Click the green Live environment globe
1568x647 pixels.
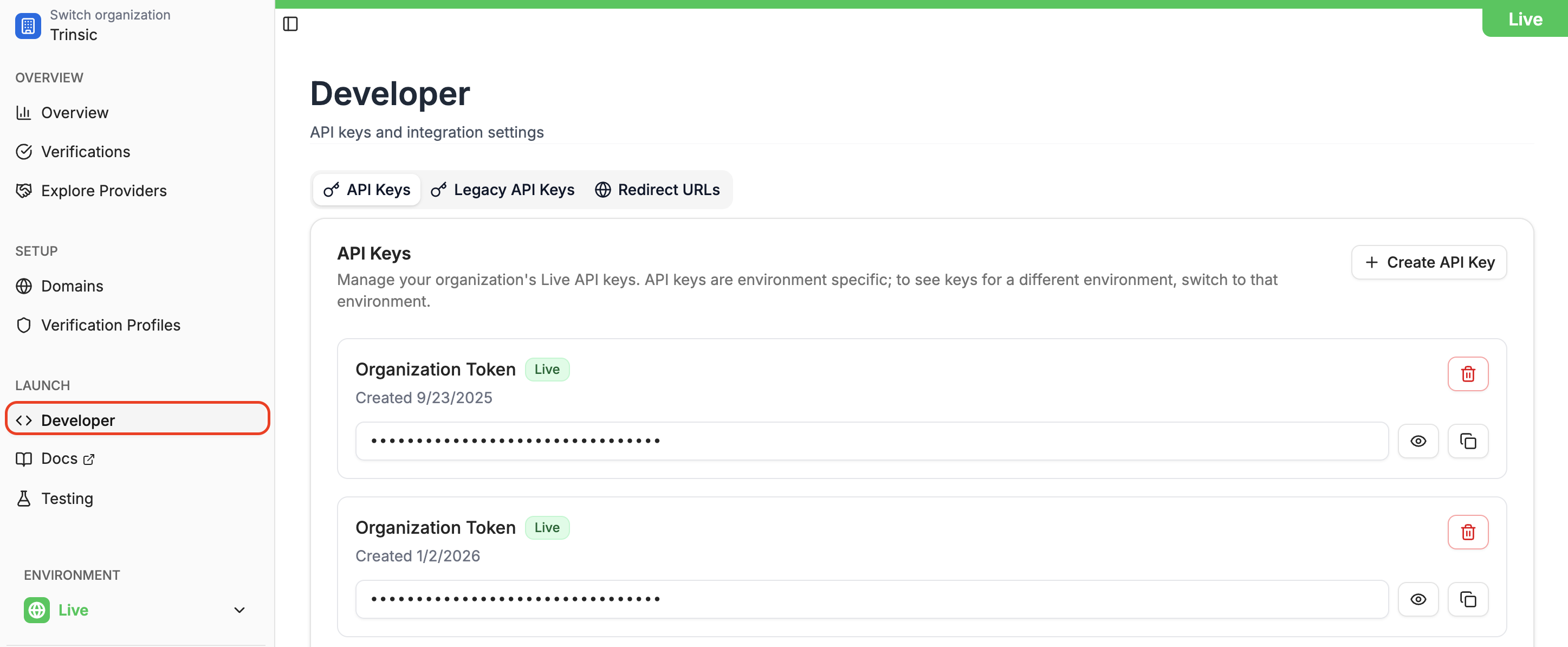(x=37, y=610)
